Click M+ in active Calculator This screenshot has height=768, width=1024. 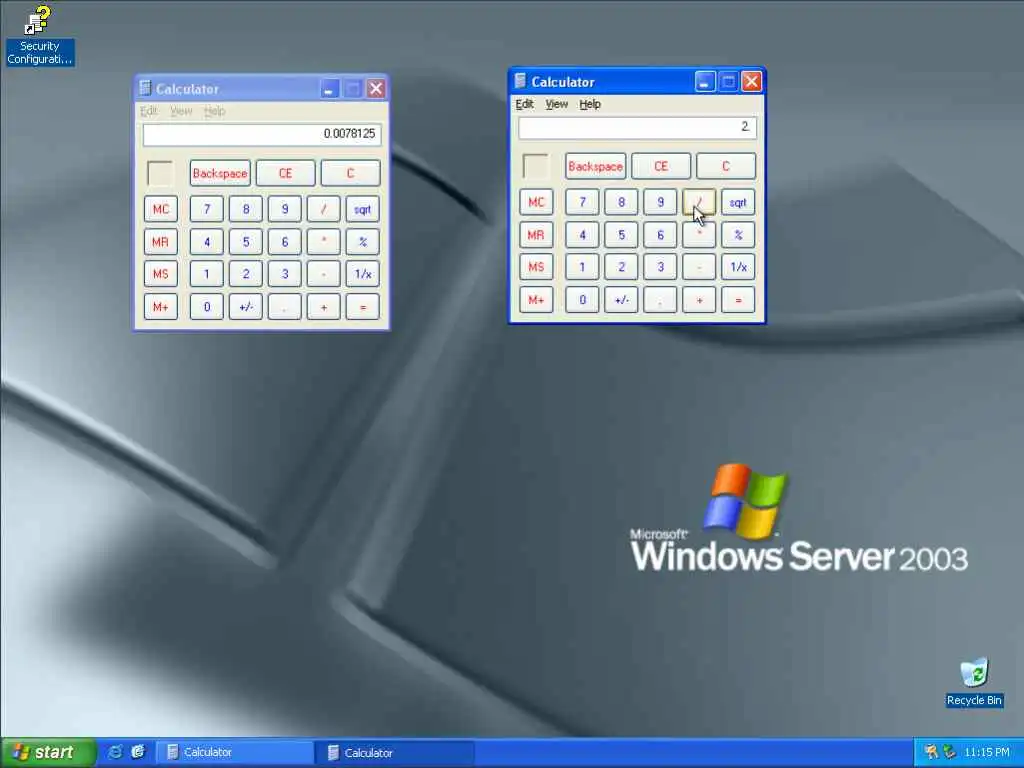tap(536, 300)
